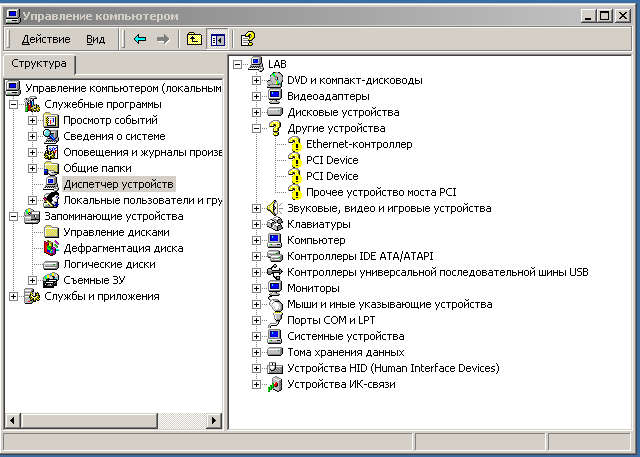Click Контроллеры IDE ATA/ATAPI device category

[356, 256]
